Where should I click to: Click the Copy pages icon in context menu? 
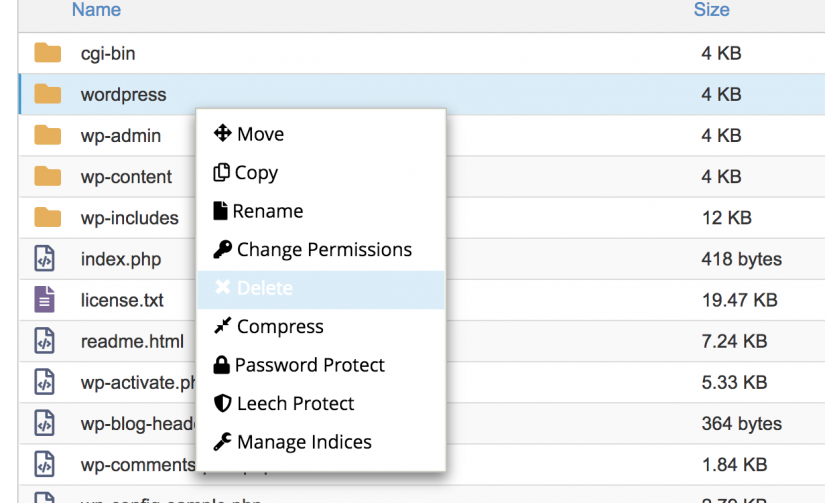(x=222, y=172)
